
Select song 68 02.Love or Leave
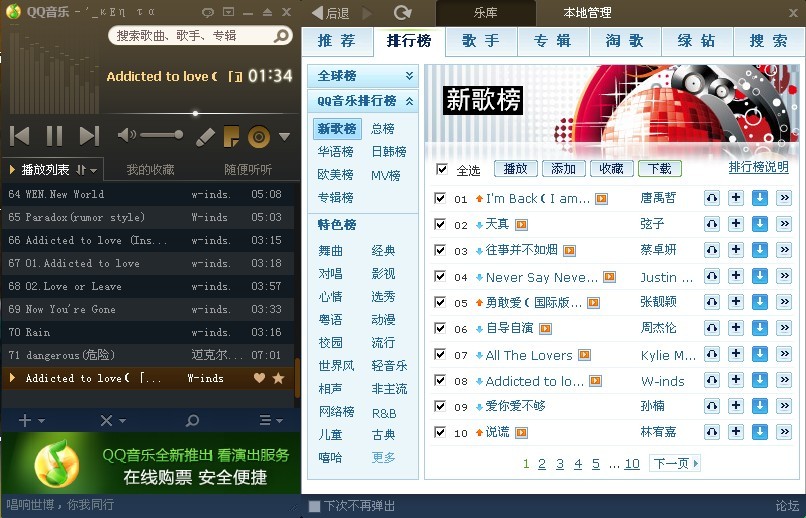[x=149, y=286]
